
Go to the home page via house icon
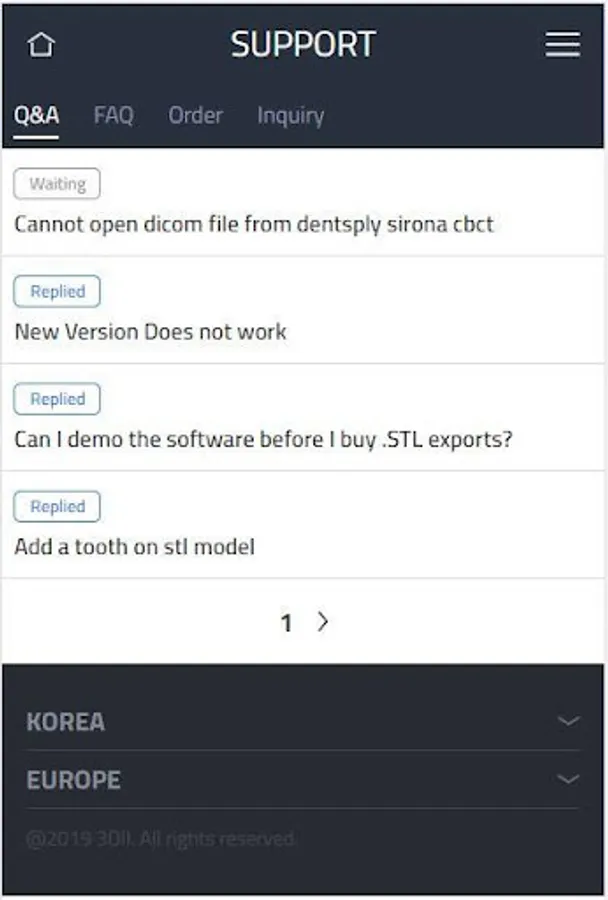41,44
